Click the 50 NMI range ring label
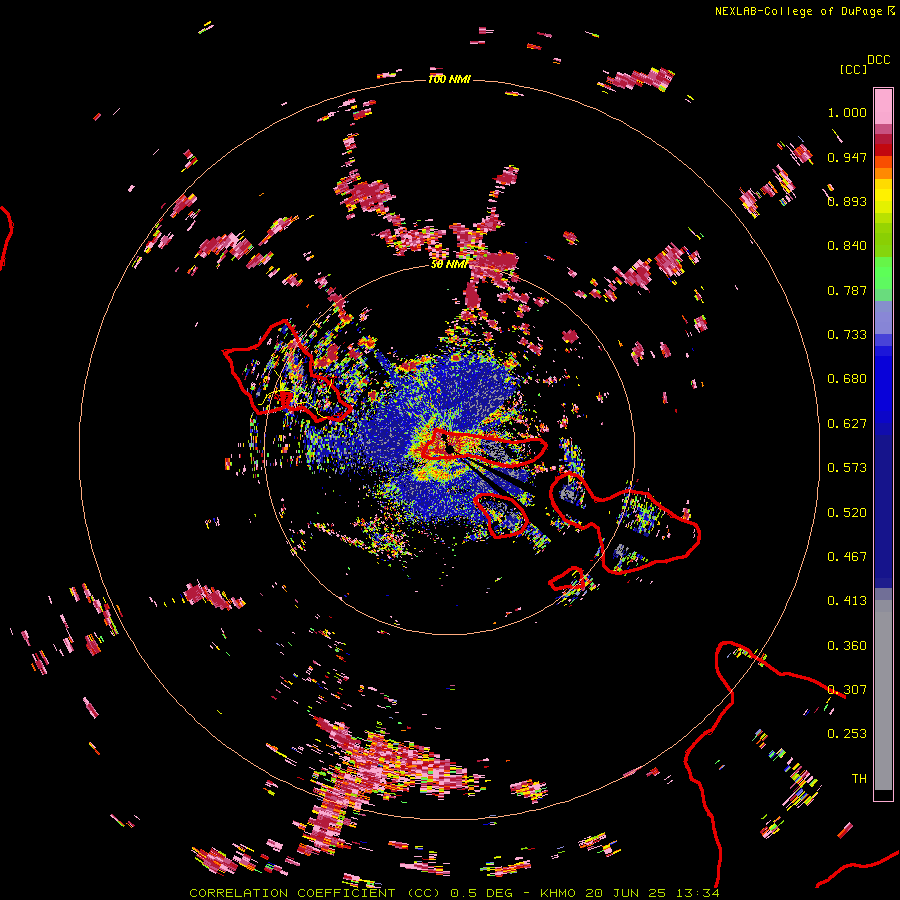 449,264
